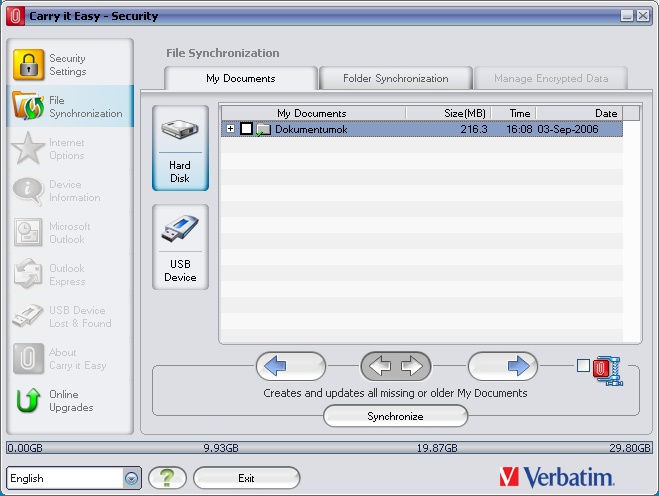Expand the Dokumentumok tree node

[230, 129]
